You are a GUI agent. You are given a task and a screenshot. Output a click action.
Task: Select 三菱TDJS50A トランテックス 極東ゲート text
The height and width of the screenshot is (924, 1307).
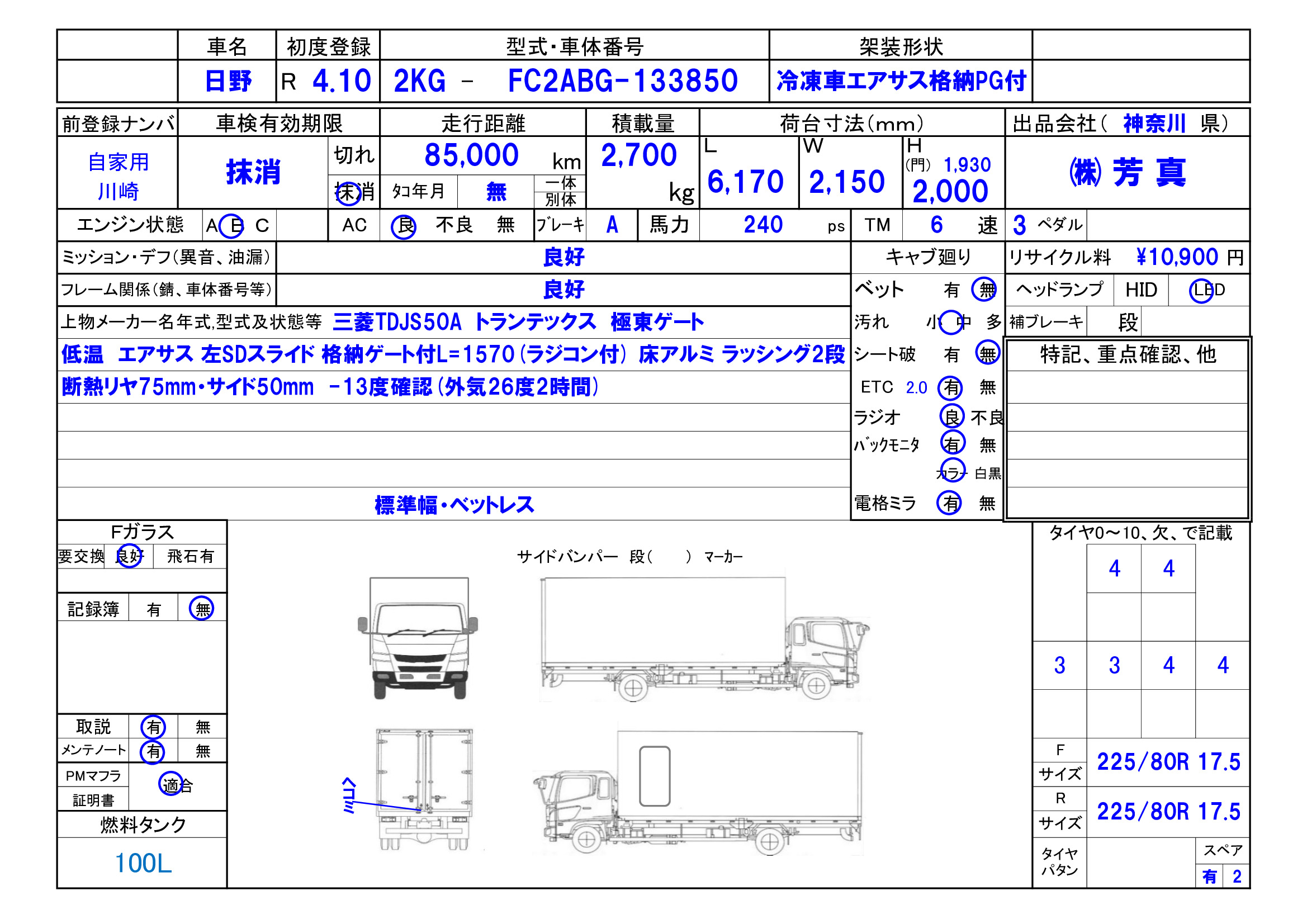pos(518,322)
